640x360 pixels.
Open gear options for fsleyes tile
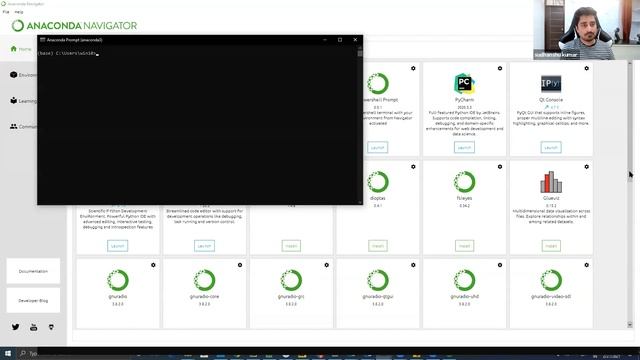click(500, 167)
